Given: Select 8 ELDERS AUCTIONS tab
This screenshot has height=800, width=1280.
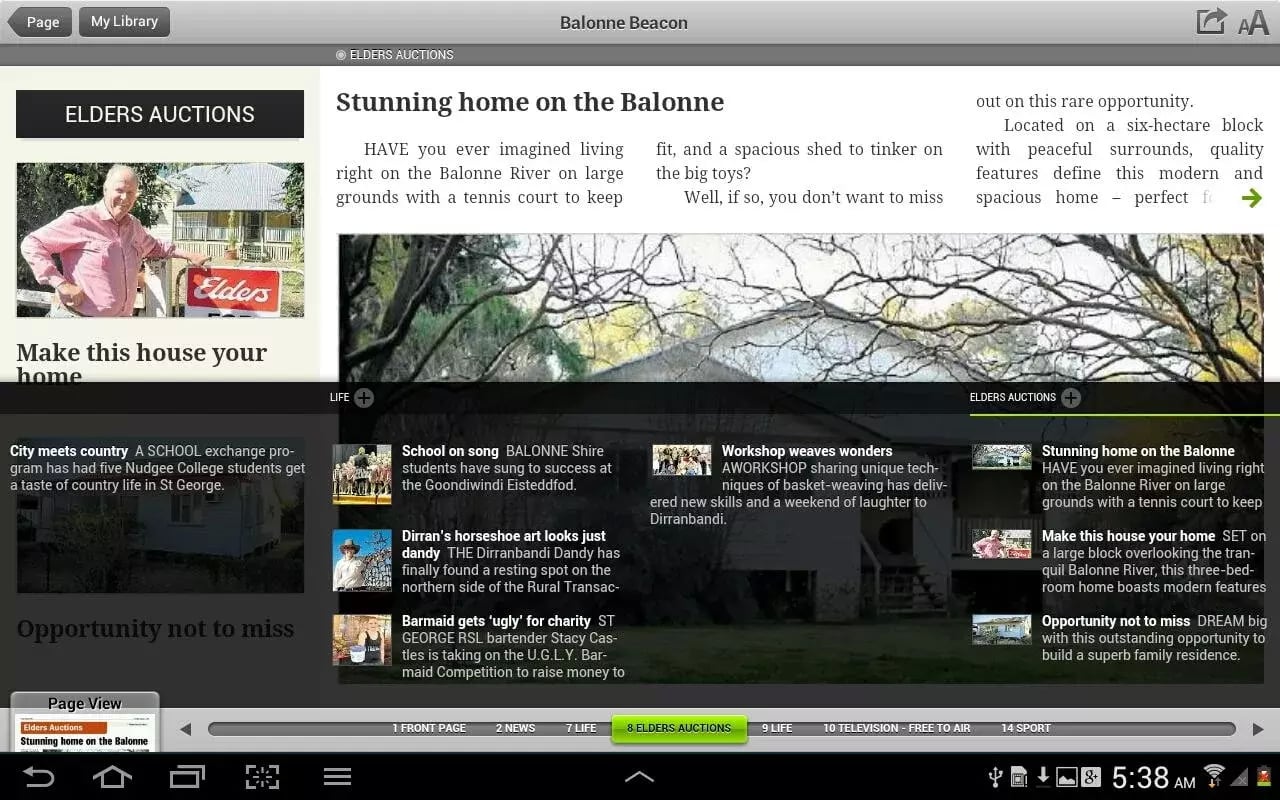Looking at the screenshot, I should tap(679, 728).
